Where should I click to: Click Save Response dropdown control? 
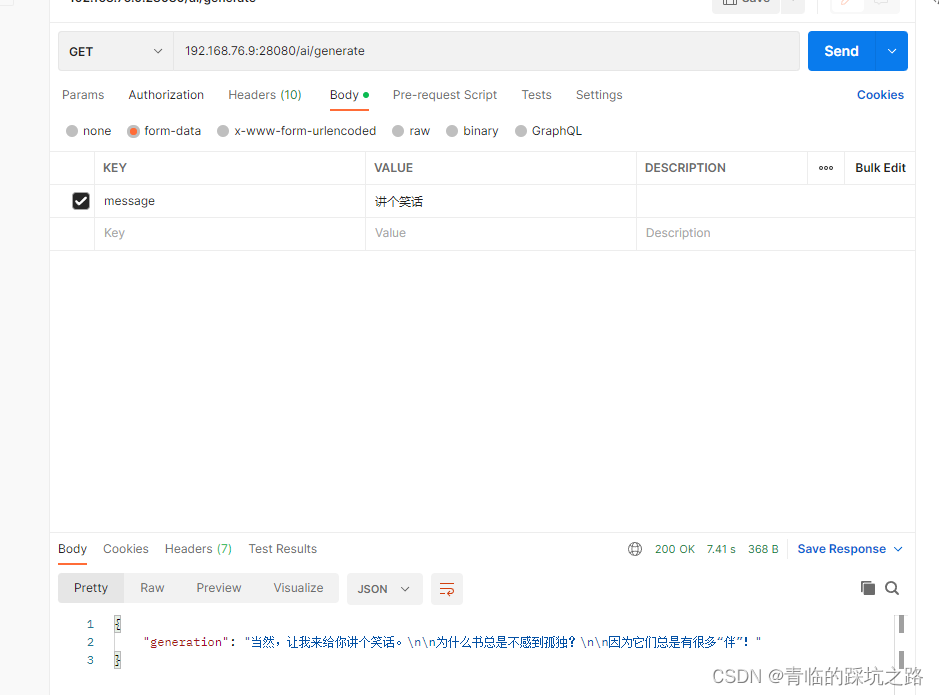(896, 549)
